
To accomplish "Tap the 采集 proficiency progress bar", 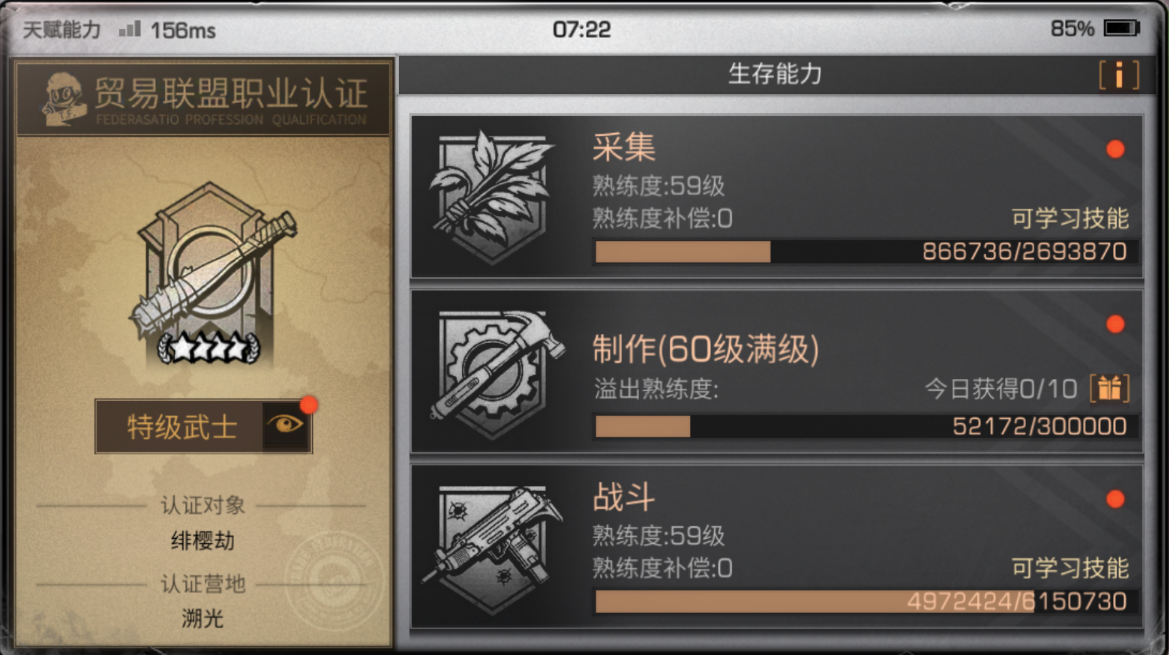I will click(866, 252).
